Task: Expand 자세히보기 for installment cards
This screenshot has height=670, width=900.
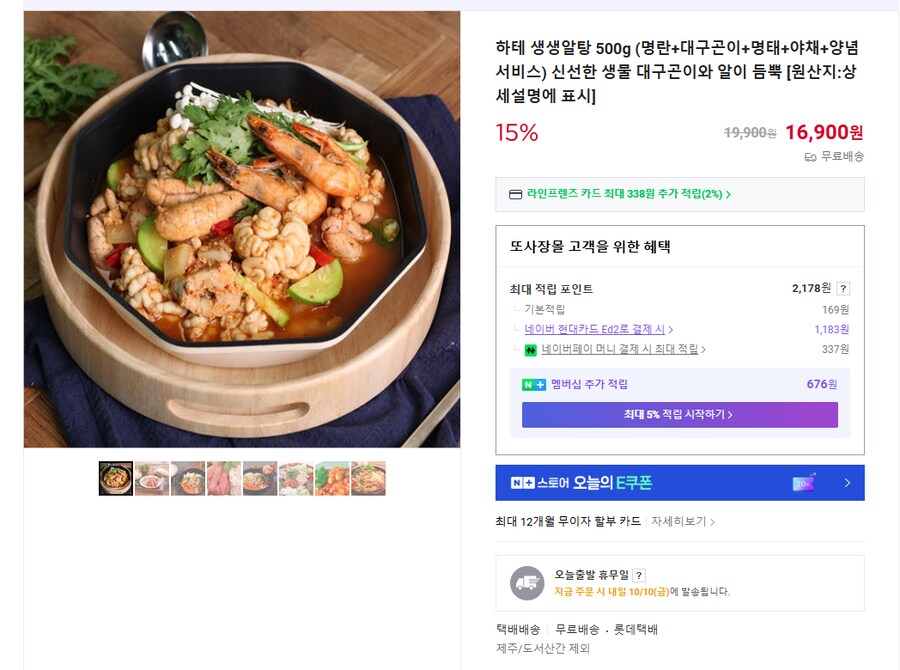Action: pyautogui.click(x=683, y=521)
